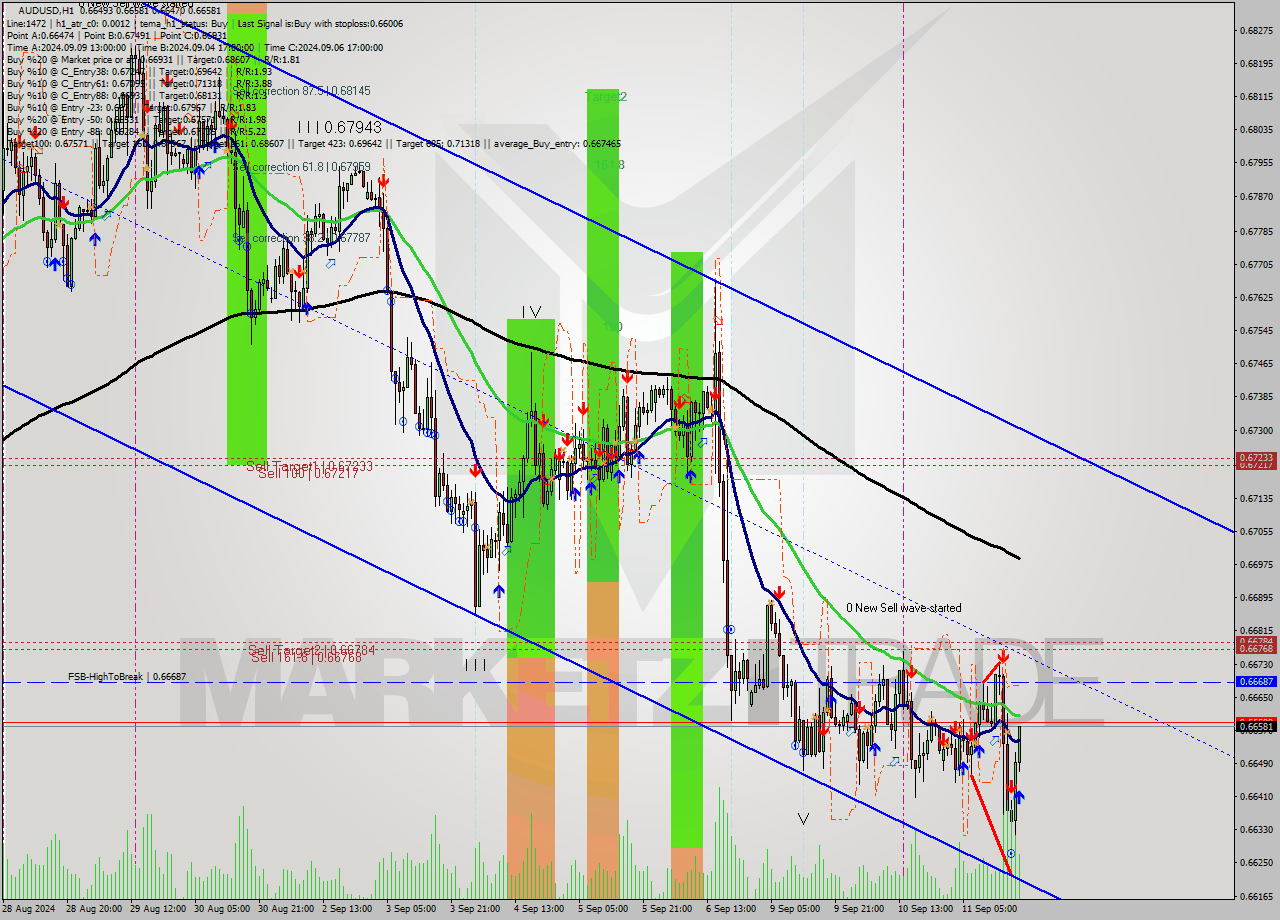Click the AUDUSD,H1 chart symbol title

44,10
